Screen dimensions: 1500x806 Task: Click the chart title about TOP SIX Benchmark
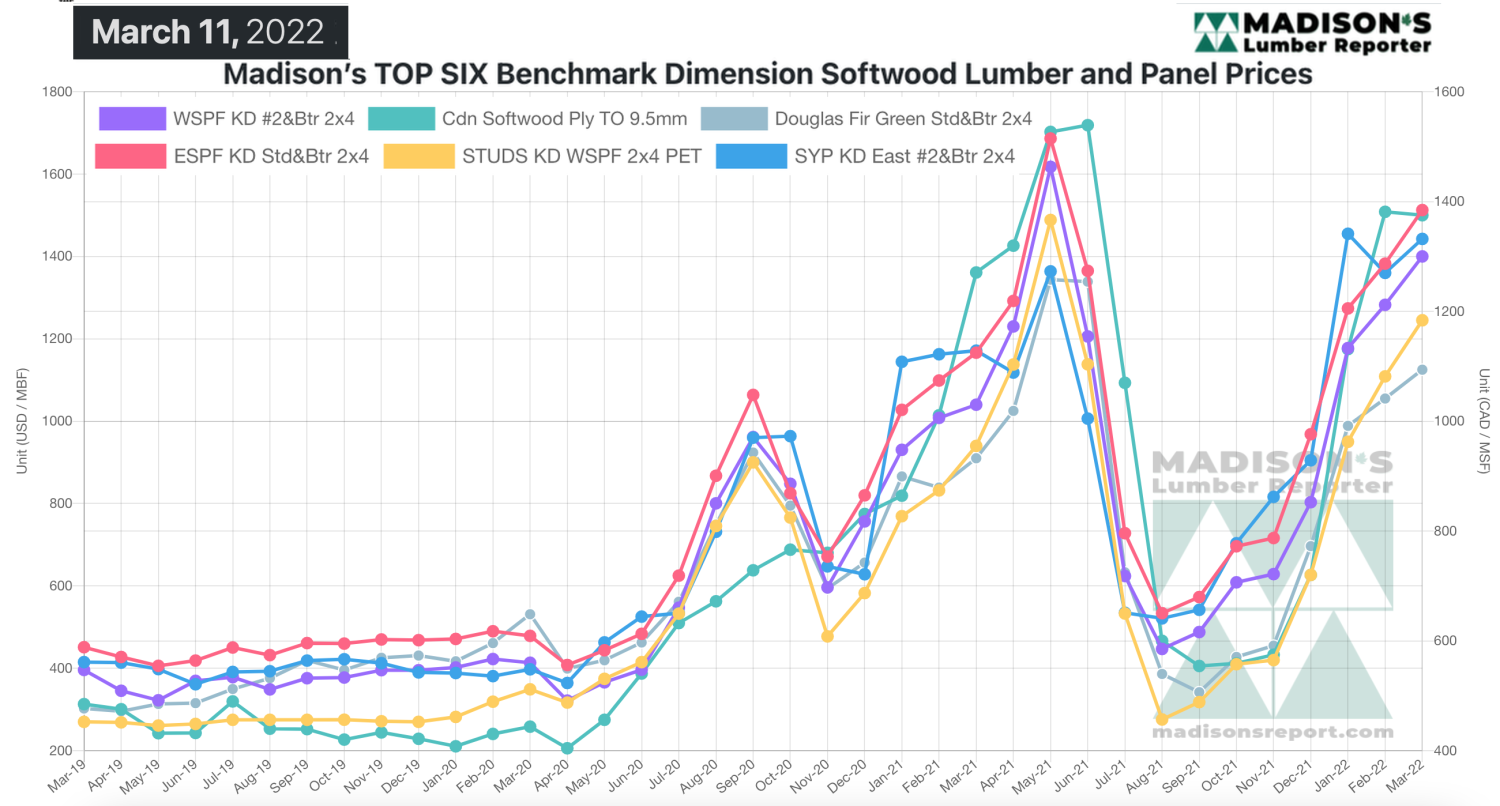tap(767, 73)
